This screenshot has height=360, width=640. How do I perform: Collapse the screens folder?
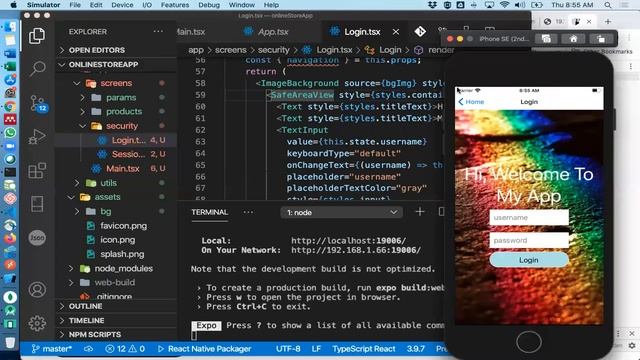coord(116,83)
